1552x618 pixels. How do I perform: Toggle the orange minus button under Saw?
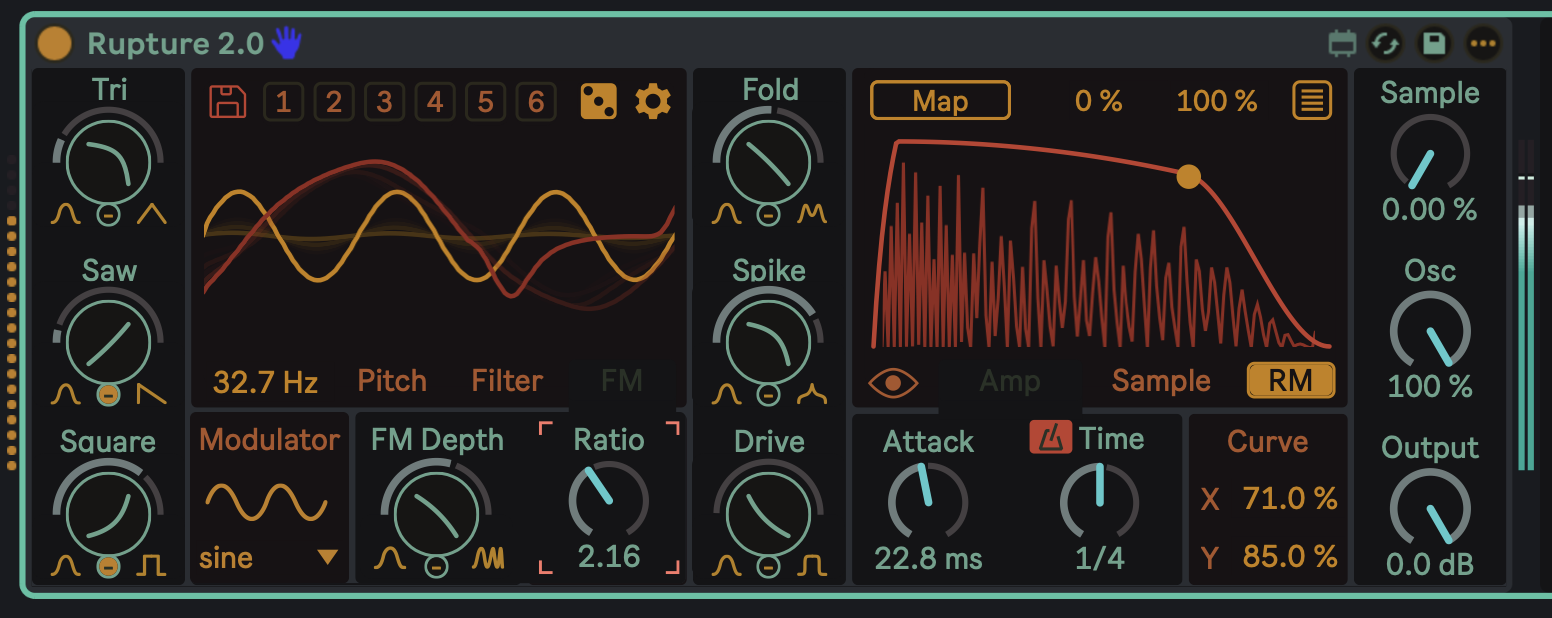108,395
